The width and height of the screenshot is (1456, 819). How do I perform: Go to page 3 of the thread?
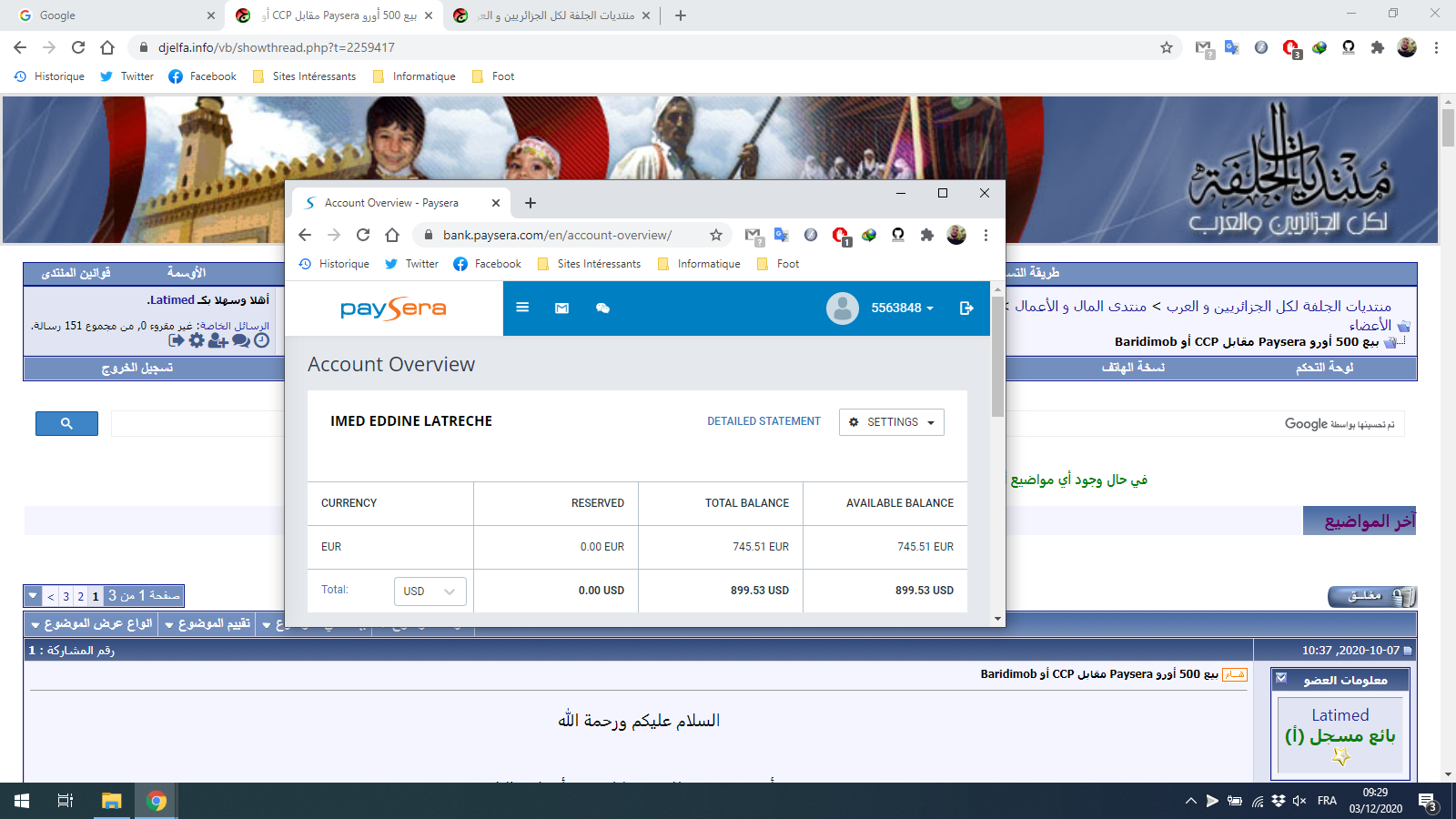click(x=66, y=596)
